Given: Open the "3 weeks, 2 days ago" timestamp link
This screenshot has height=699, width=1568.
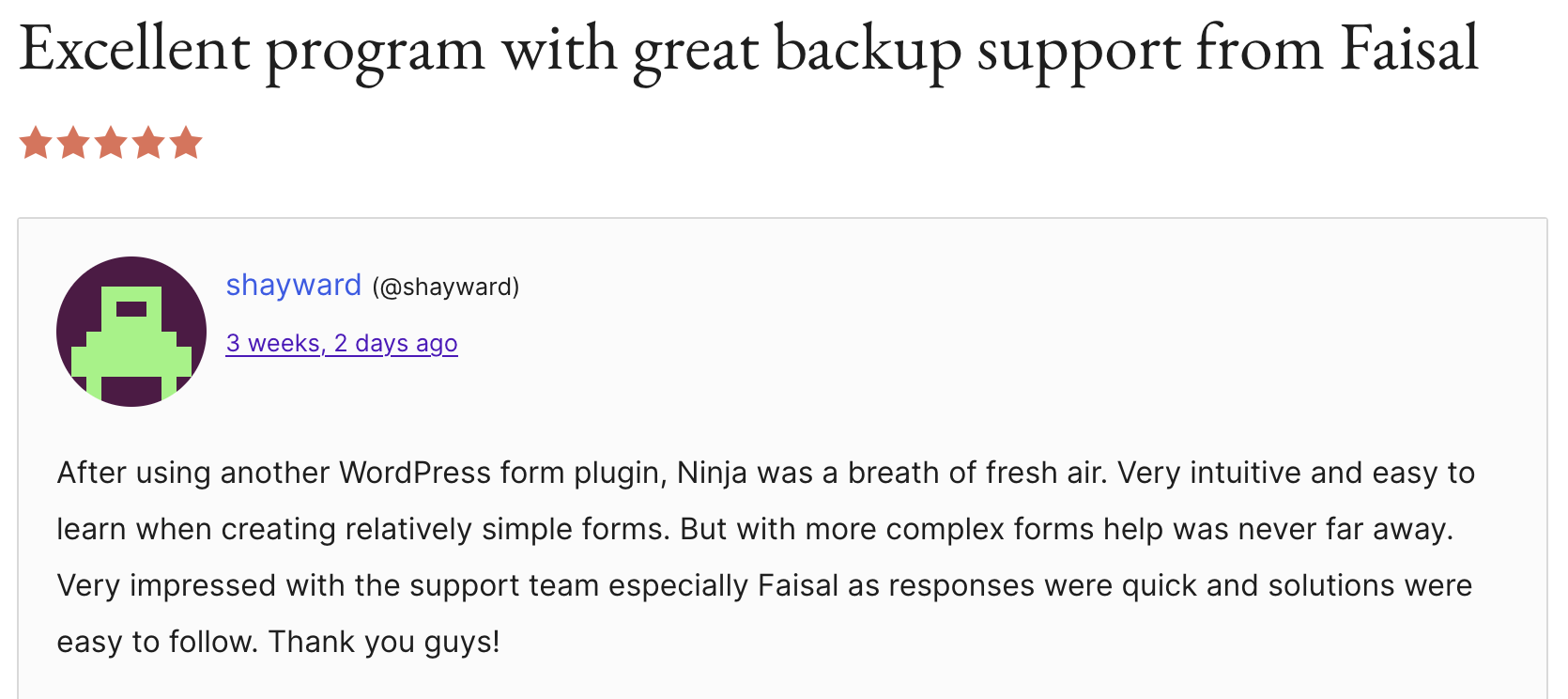Looking at the screenshot, I should [342, 343].
